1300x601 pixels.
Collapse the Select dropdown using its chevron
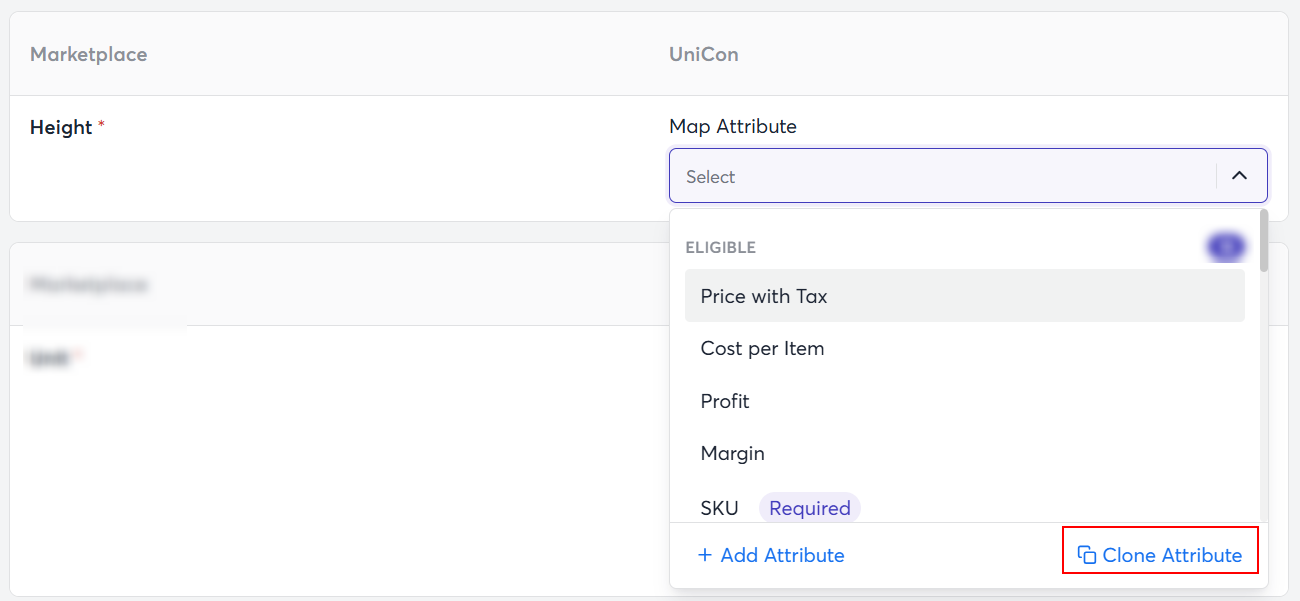[x=1240, y=176]
